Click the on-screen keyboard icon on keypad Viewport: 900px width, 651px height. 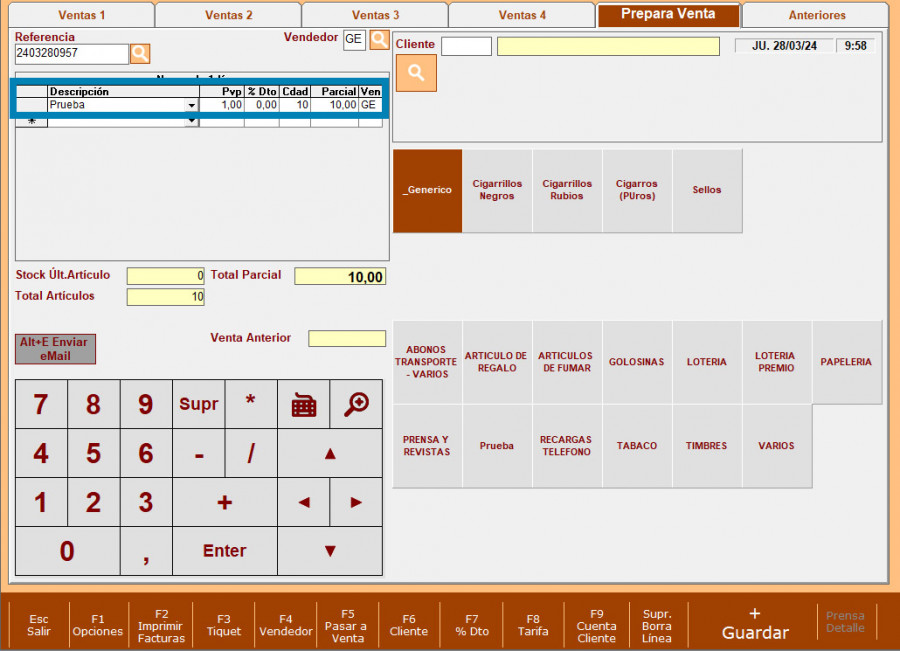[303, 404]
